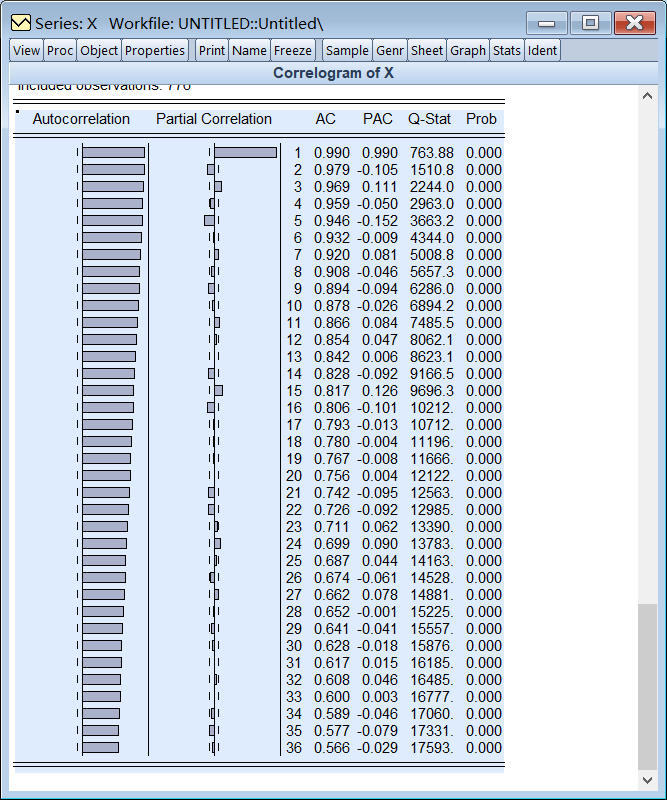Click the AC column header
The image size is (667, 800).
325,119
